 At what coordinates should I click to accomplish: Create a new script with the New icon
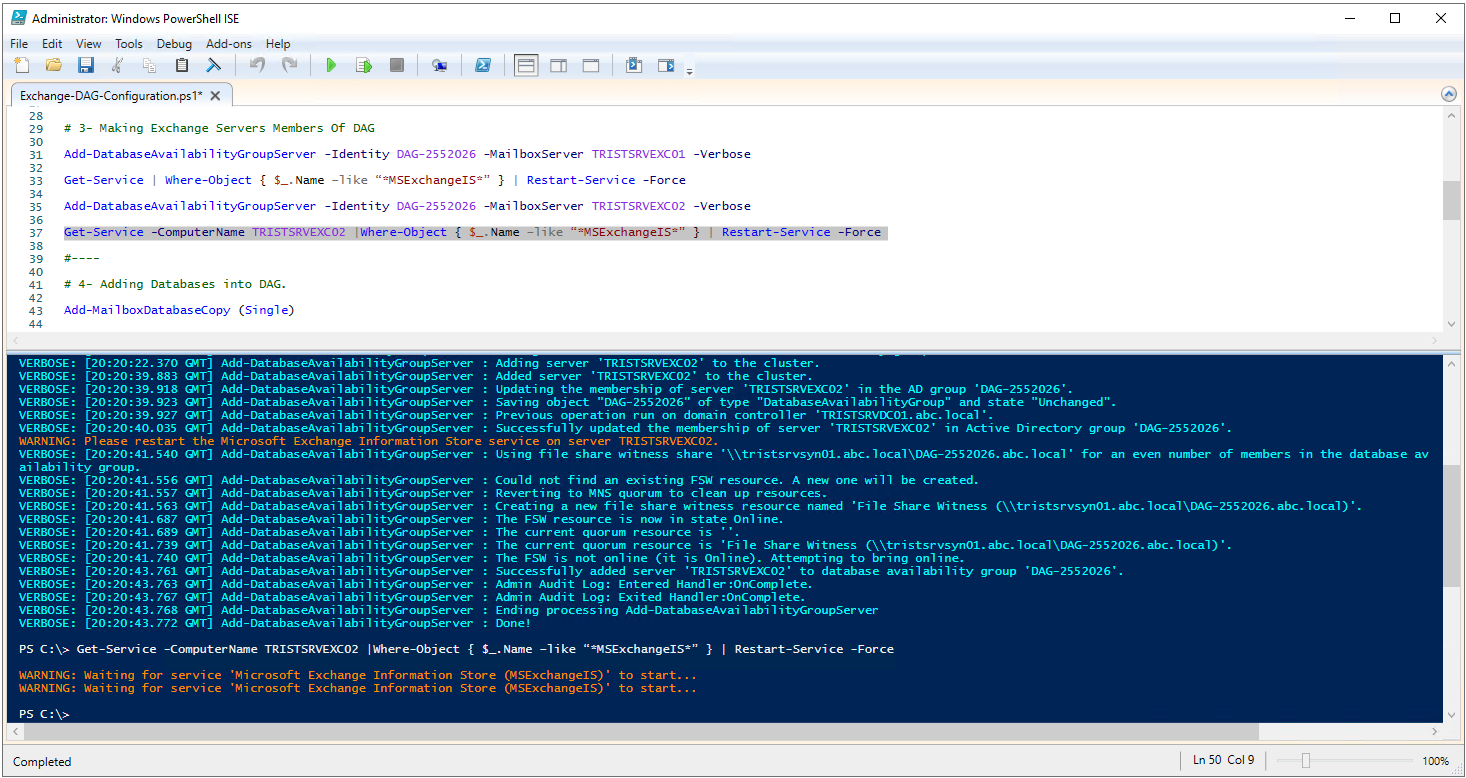[22, 66]
